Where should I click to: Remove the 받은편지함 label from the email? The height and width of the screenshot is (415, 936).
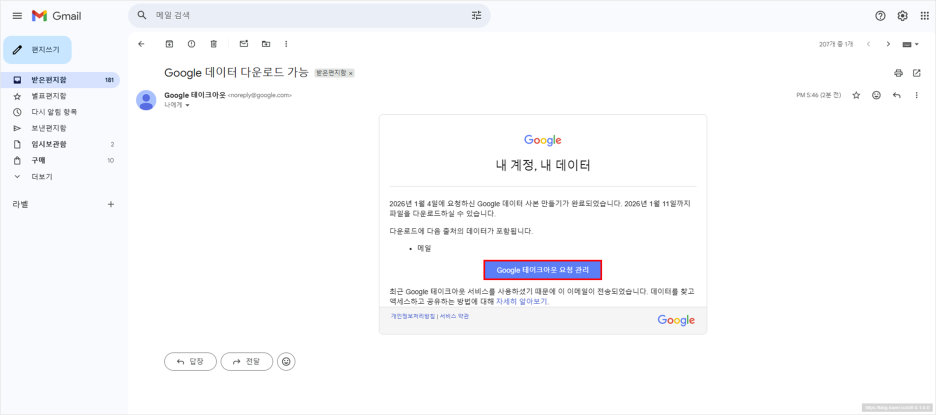coord(351,73)
